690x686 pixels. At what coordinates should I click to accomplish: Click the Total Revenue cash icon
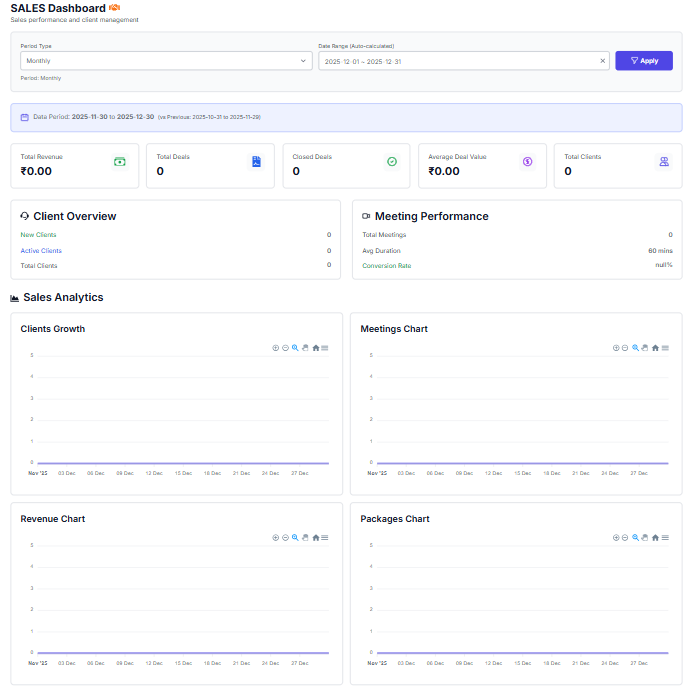click(119, 161)
